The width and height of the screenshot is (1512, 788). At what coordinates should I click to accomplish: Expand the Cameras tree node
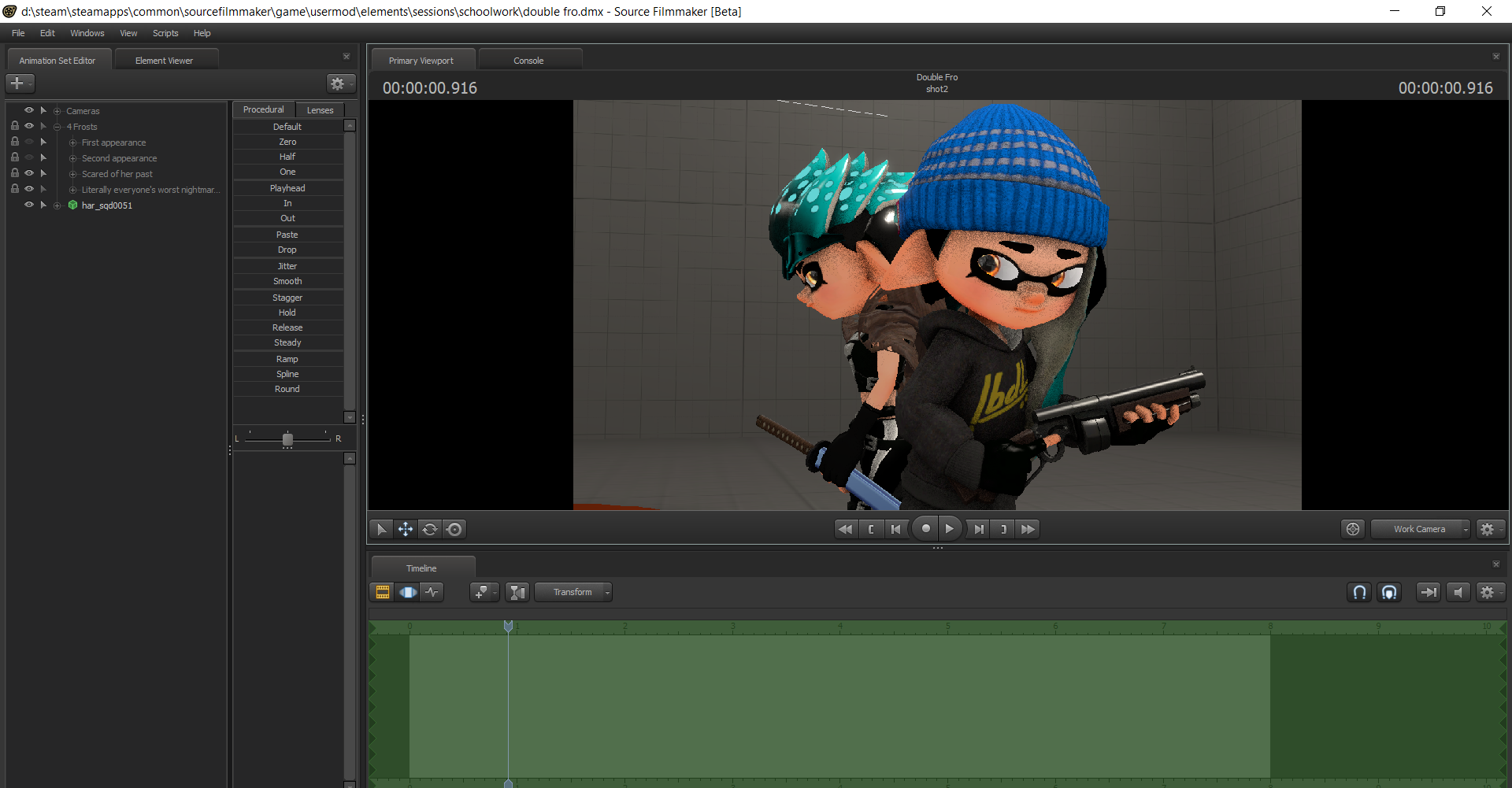[57, 111]
